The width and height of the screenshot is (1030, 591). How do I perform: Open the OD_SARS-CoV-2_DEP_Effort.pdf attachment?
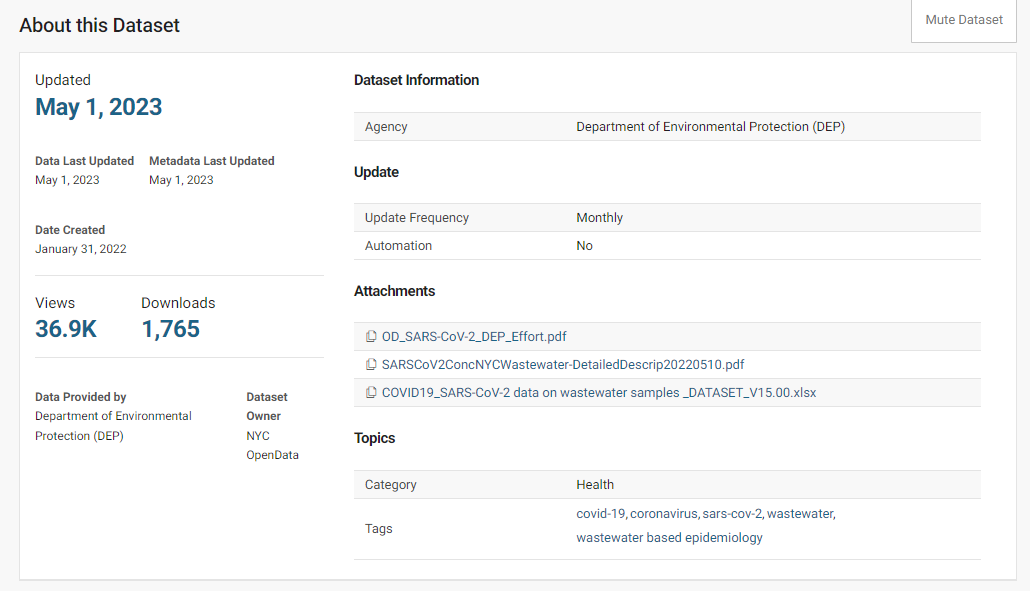point(474,337)
